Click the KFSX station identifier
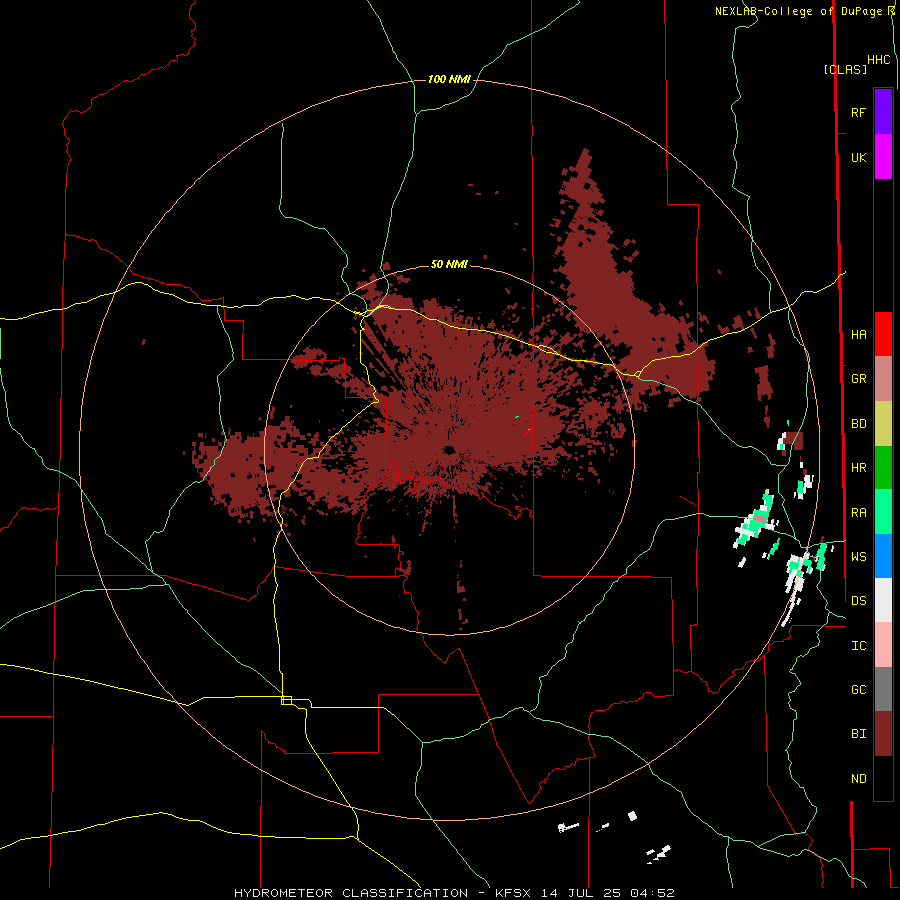 pyautogui.click(x=513, y=893)
